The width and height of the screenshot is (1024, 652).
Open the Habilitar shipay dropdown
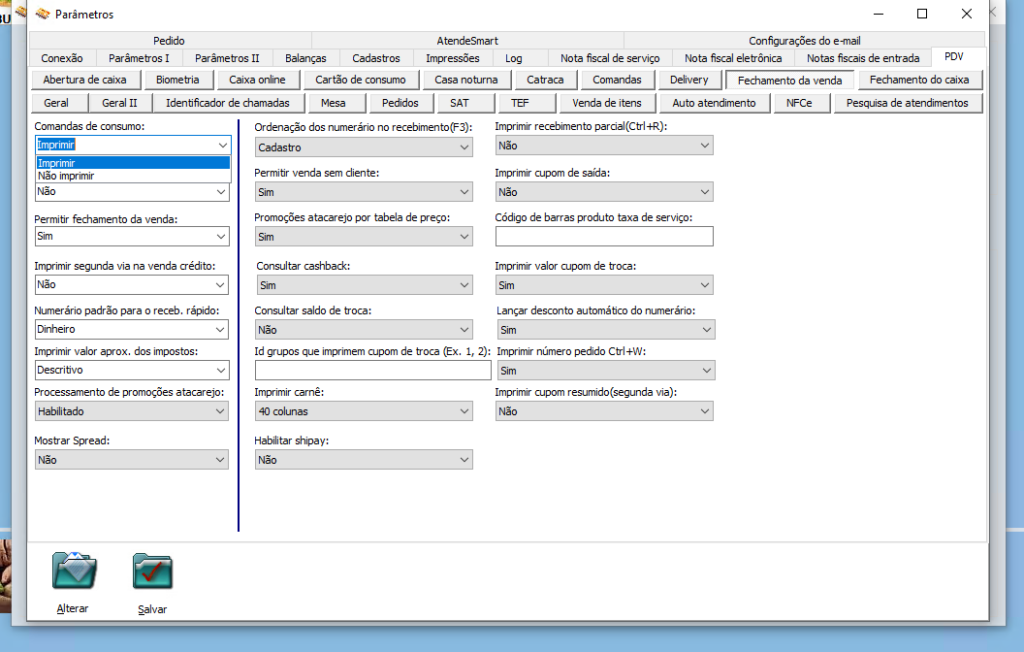[x=364, y=460]
